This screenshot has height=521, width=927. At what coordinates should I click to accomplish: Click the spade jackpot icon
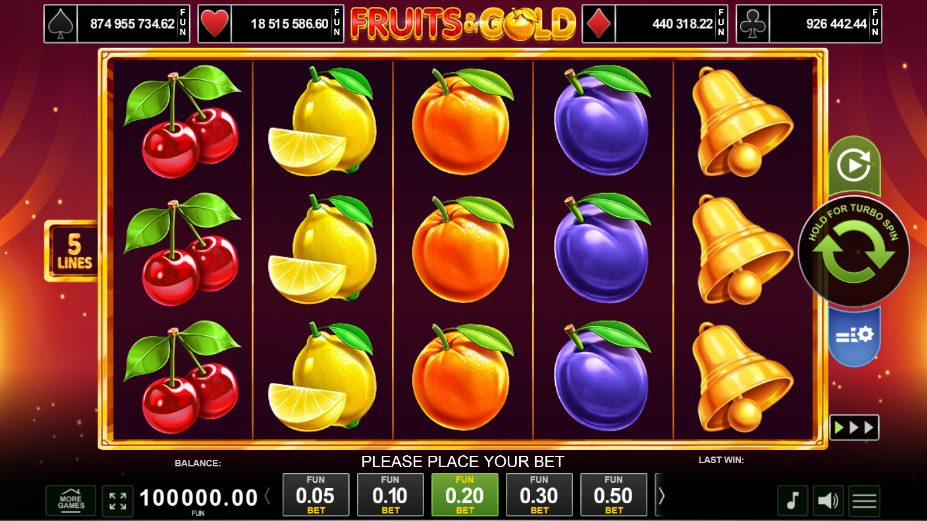tap(60, 24)
